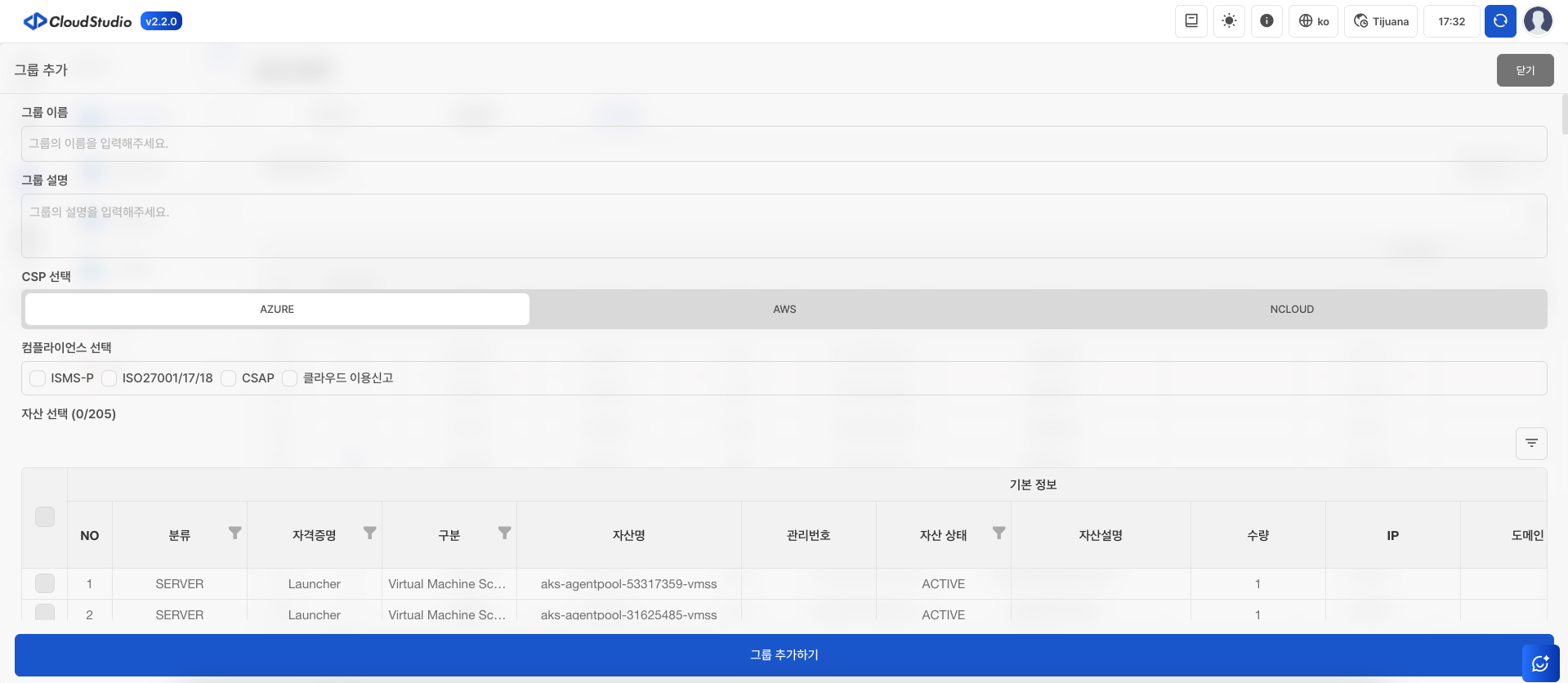Viewport: 1568px width, 683px height.
Task: Click the 닫기 close button
Action: pos(1525,70)
